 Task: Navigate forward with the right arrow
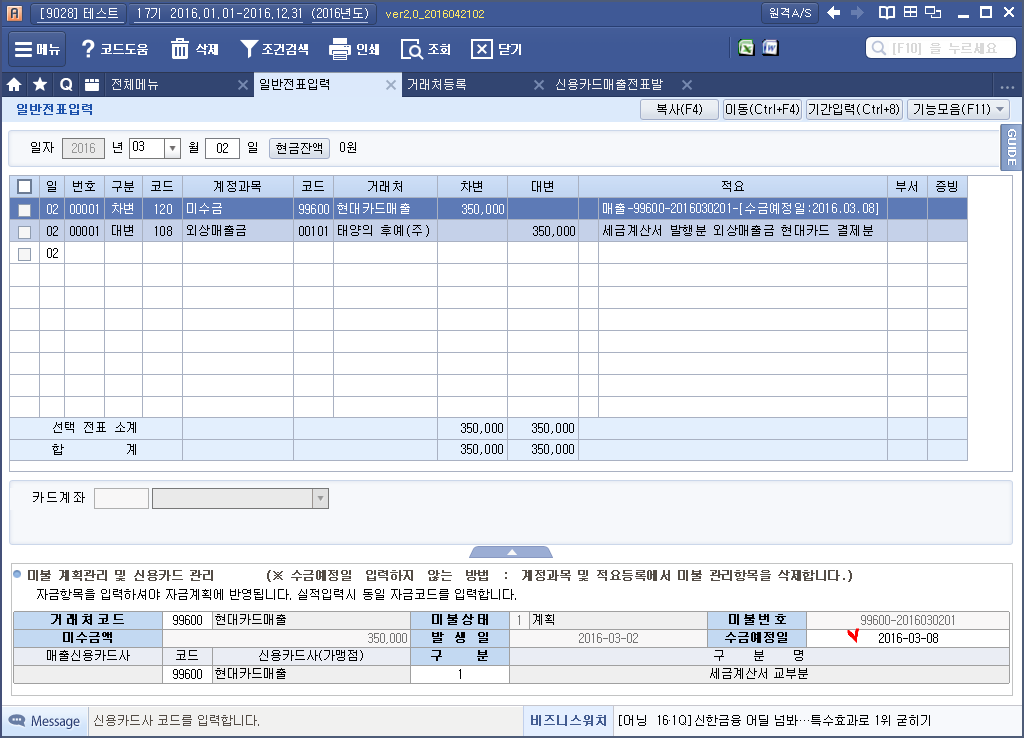coord(857,12)
